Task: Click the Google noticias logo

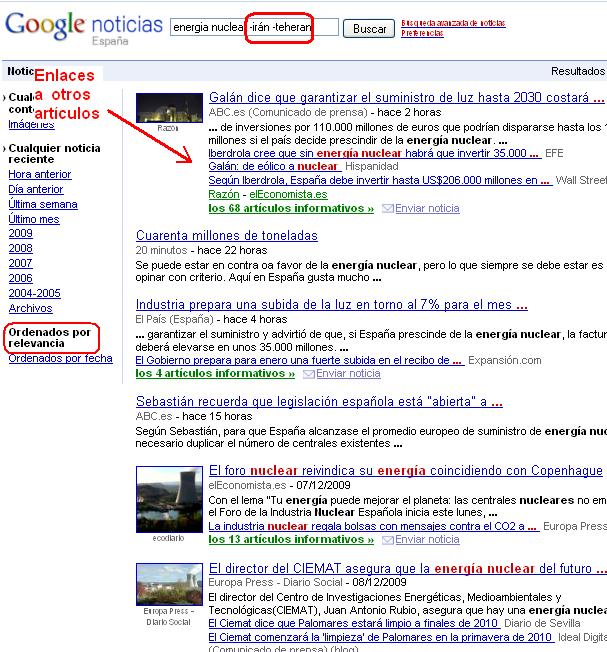Action: coord(82,28)
